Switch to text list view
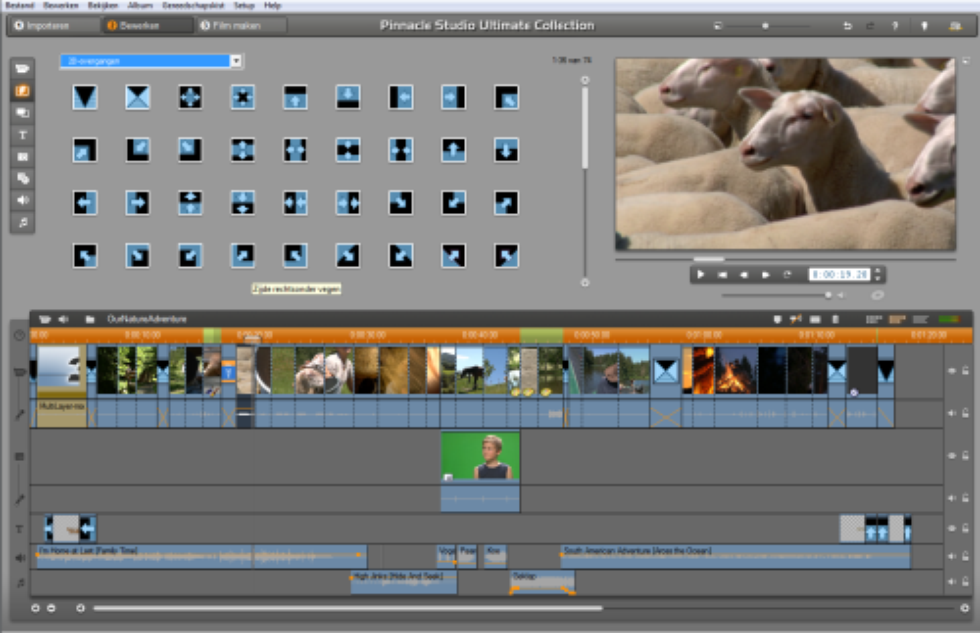Image resolution: width=980 pixels, height=633 pixels. pos(920,319)
